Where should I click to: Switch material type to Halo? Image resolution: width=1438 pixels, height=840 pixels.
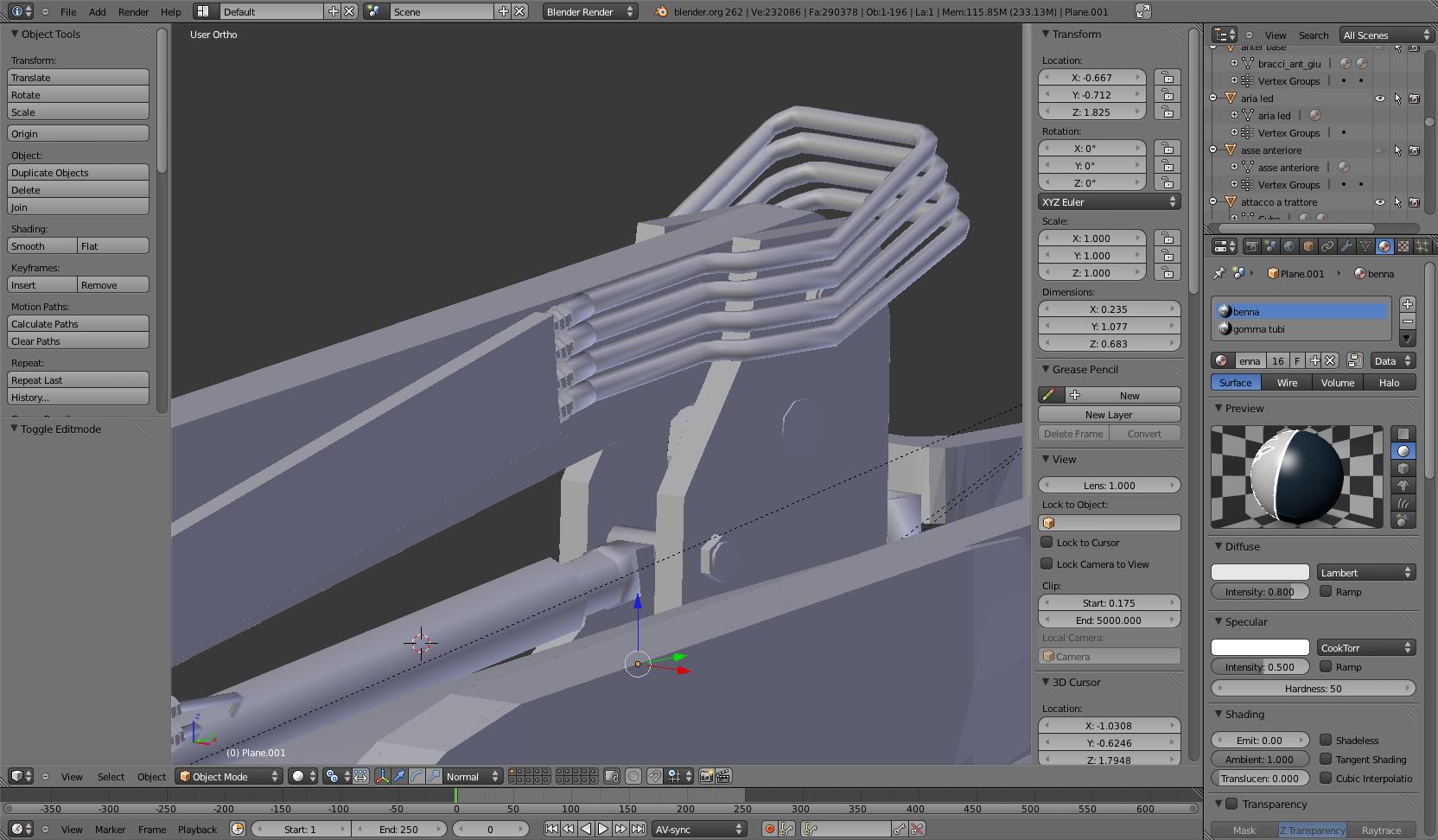coord(1389,382)
